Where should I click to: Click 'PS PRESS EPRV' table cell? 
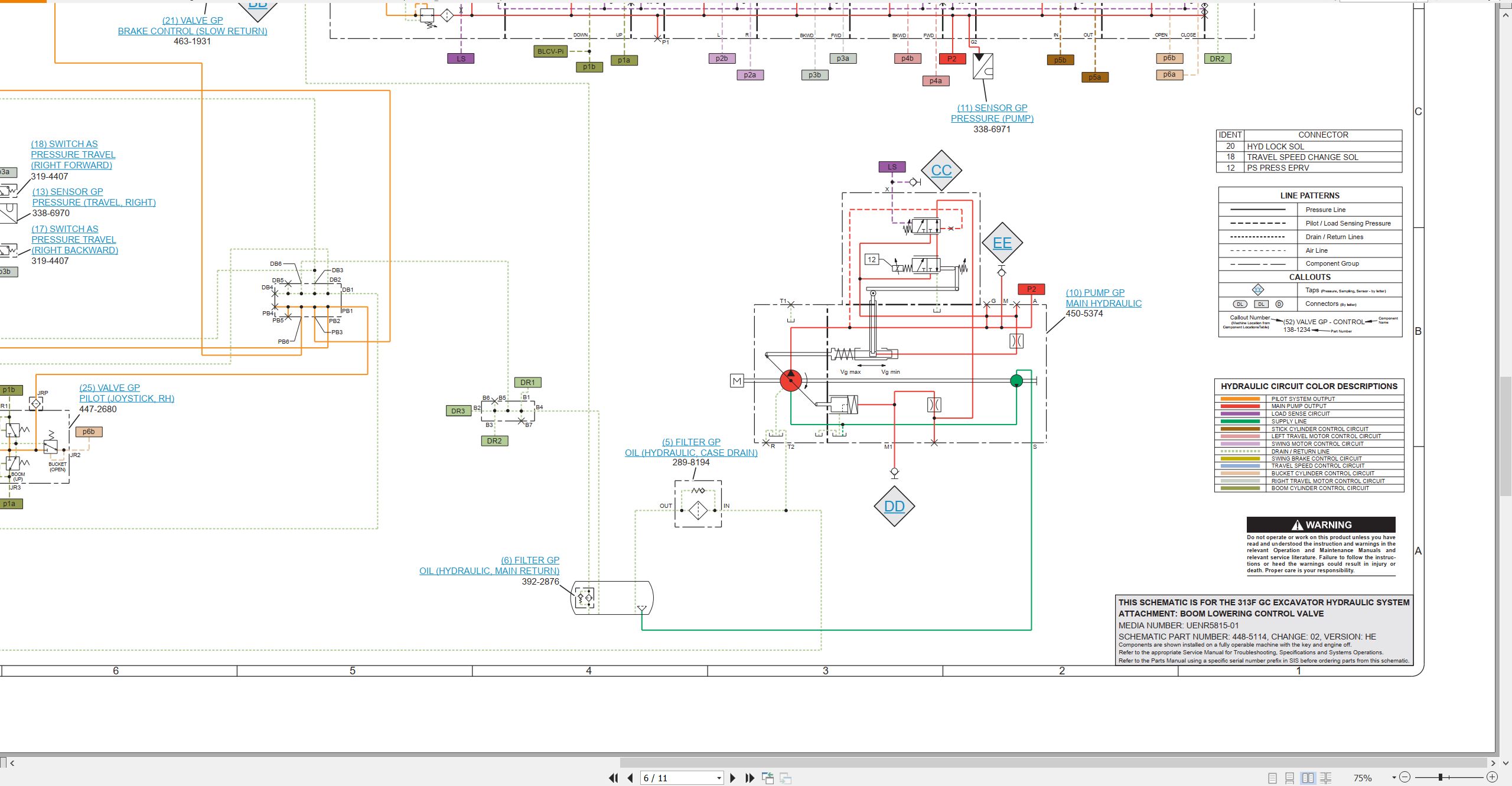point(1323,168)
